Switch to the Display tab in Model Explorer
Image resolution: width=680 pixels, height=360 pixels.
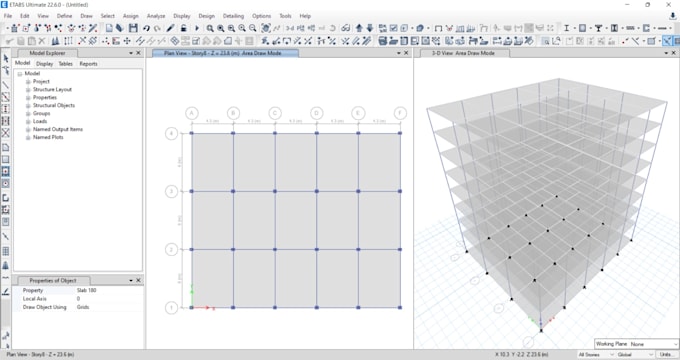click(44, 64)
